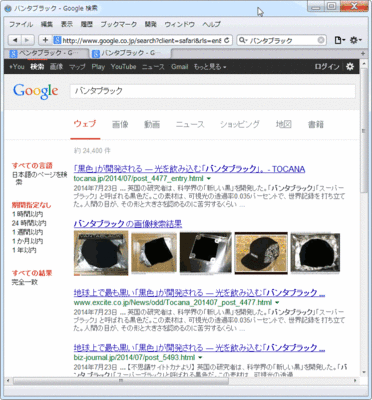Click the ログイン button
Screen dimensions: 372x400
pos(327,67)
